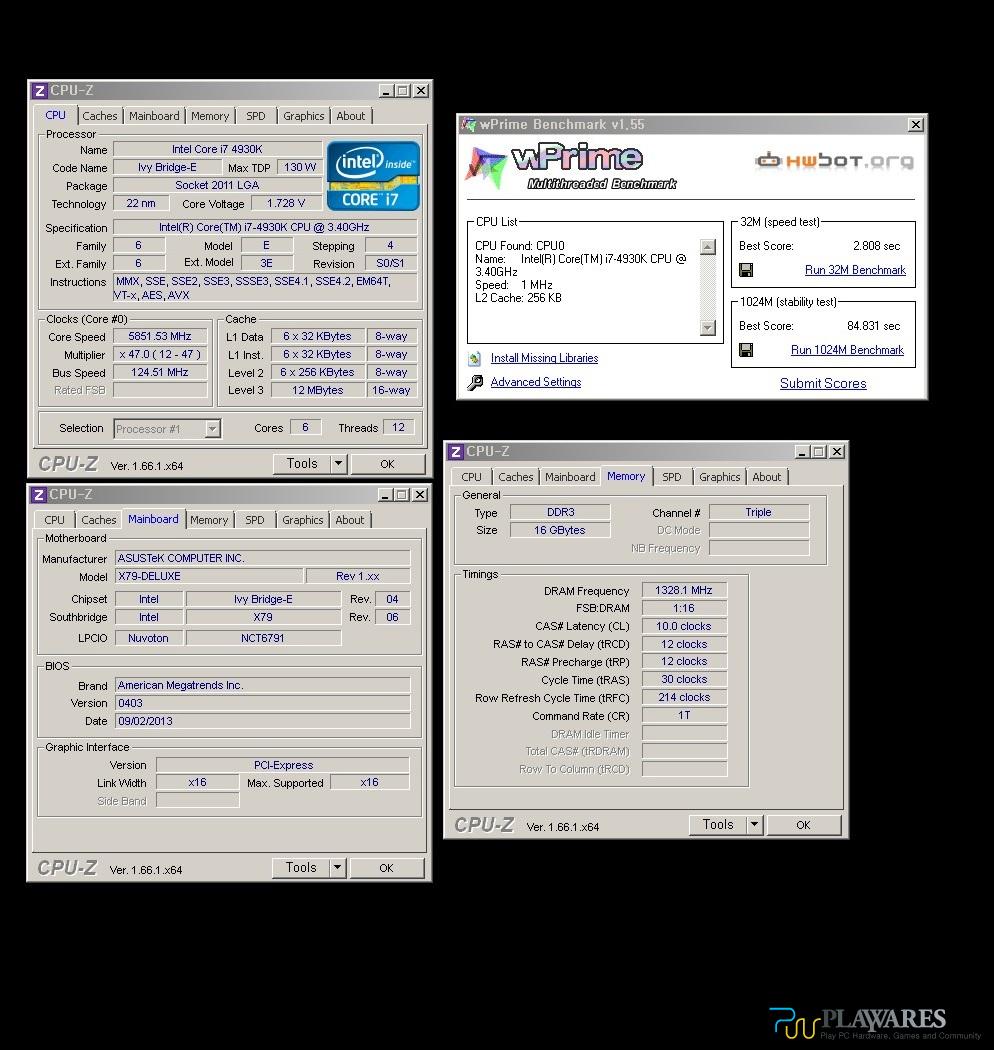Minimize the CPU-Z processor window
Image resolution: width=994 pixels, height=1050 pixels.
click(385, 90)
